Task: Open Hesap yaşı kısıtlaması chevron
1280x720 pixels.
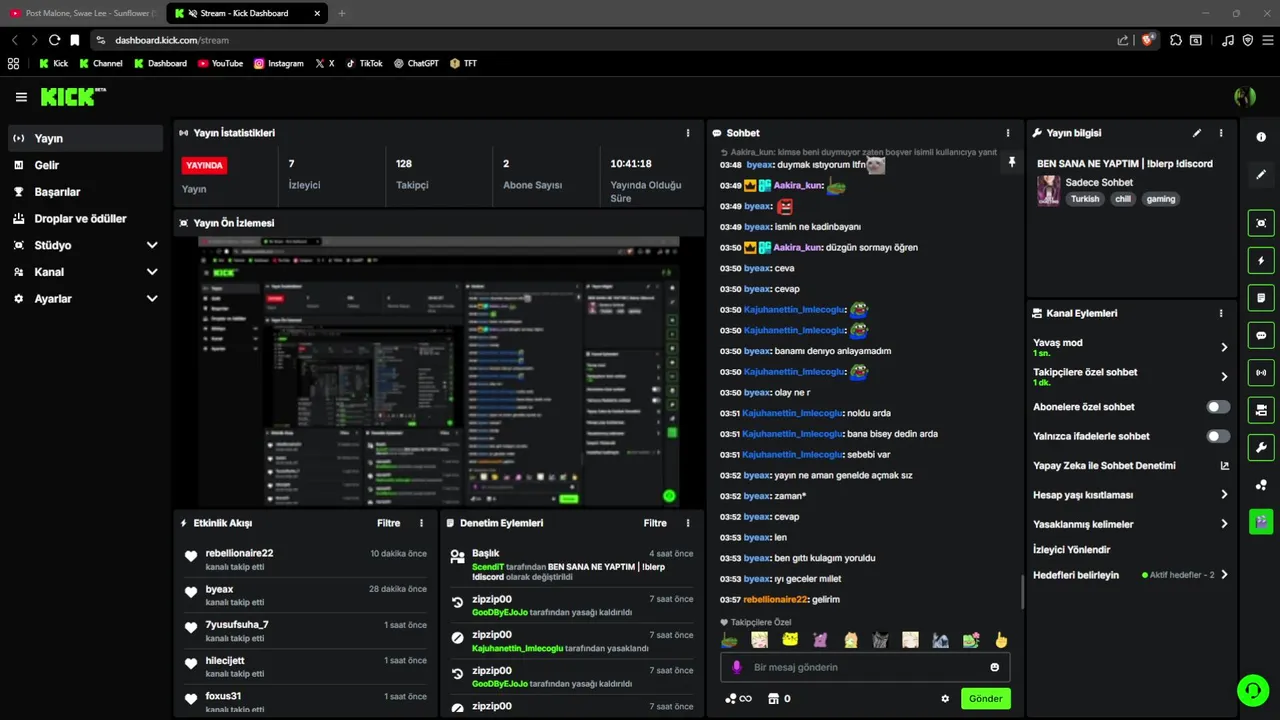Action: click(x=1224, y=495)
